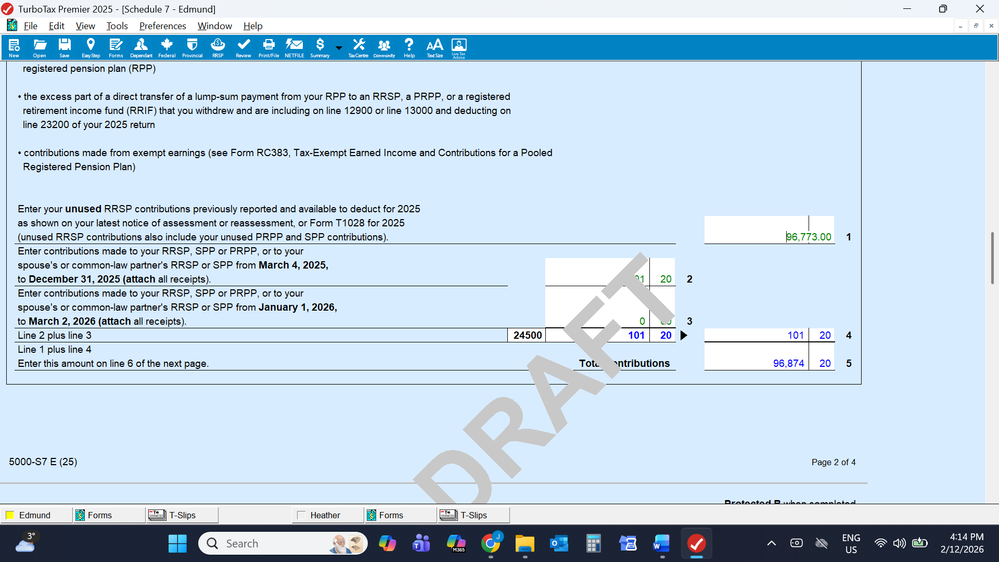Open File Explorer from the taskbar
The width and height of the screenshot is (999, 562).
click(x=525, y=544)
